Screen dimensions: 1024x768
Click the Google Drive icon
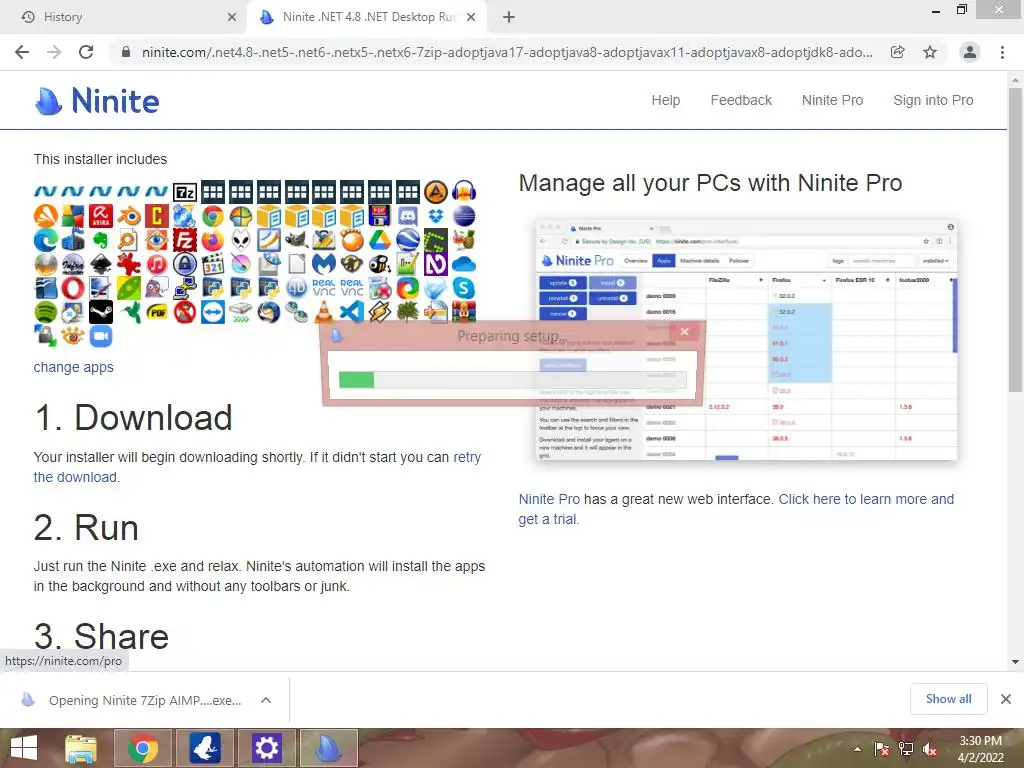pyautogui.click(x=380, y=240)
